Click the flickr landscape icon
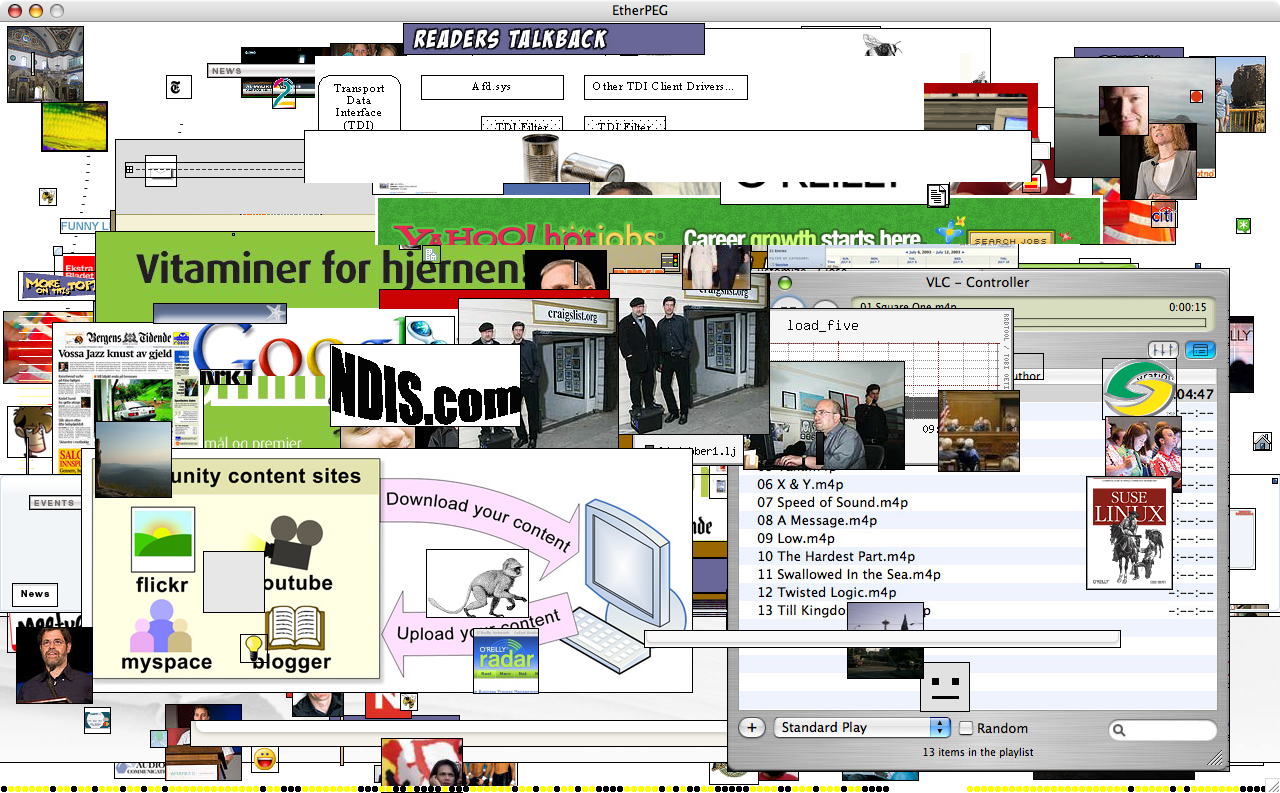The width and height of the screenshot is (1280, 793). (163, 540)
